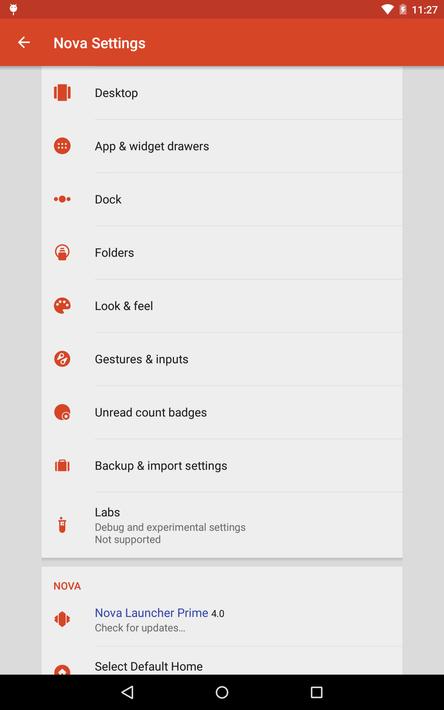
Task: Tap the App & widget drawers grid icon
Action: coord(62,146)
